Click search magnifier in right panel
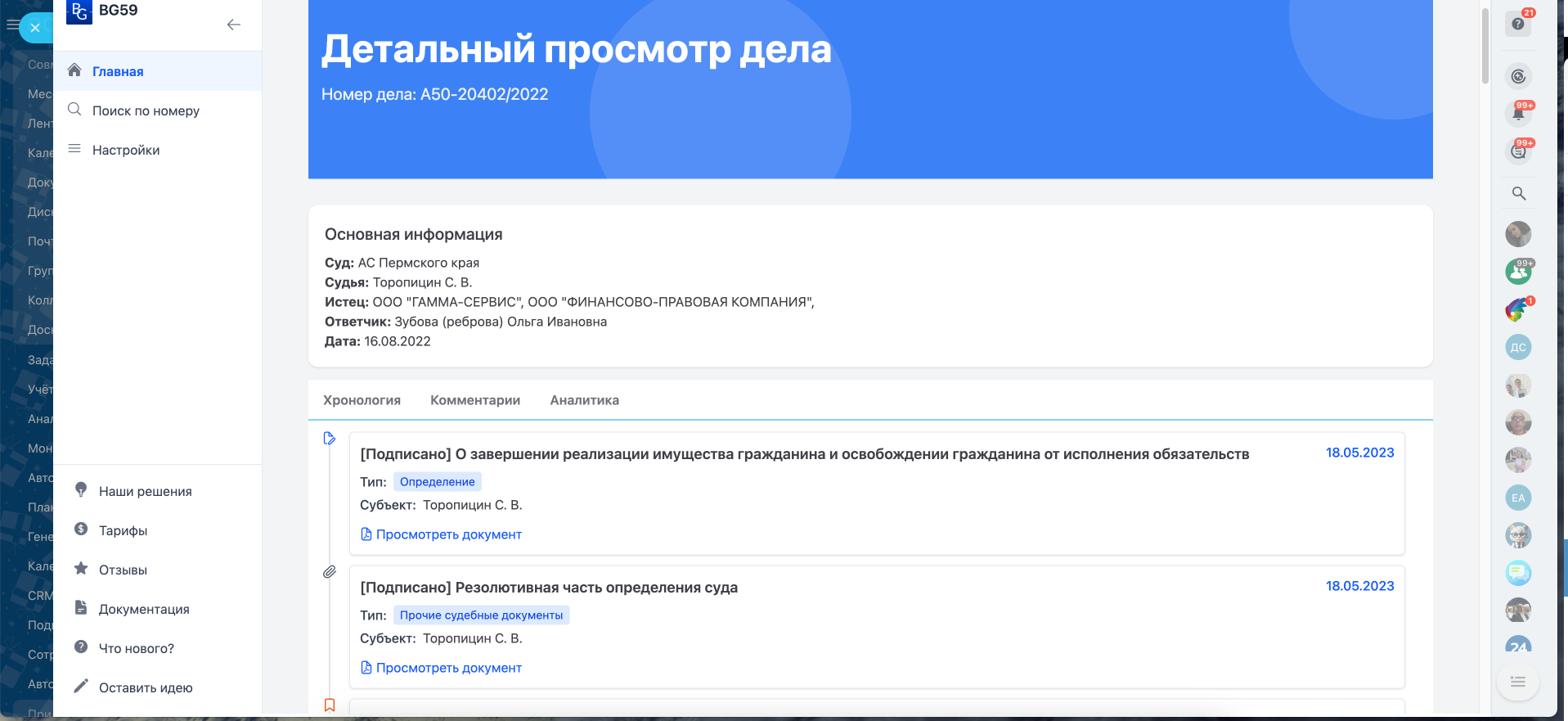Screen dimensions: 1568x721 (1519, 193)
